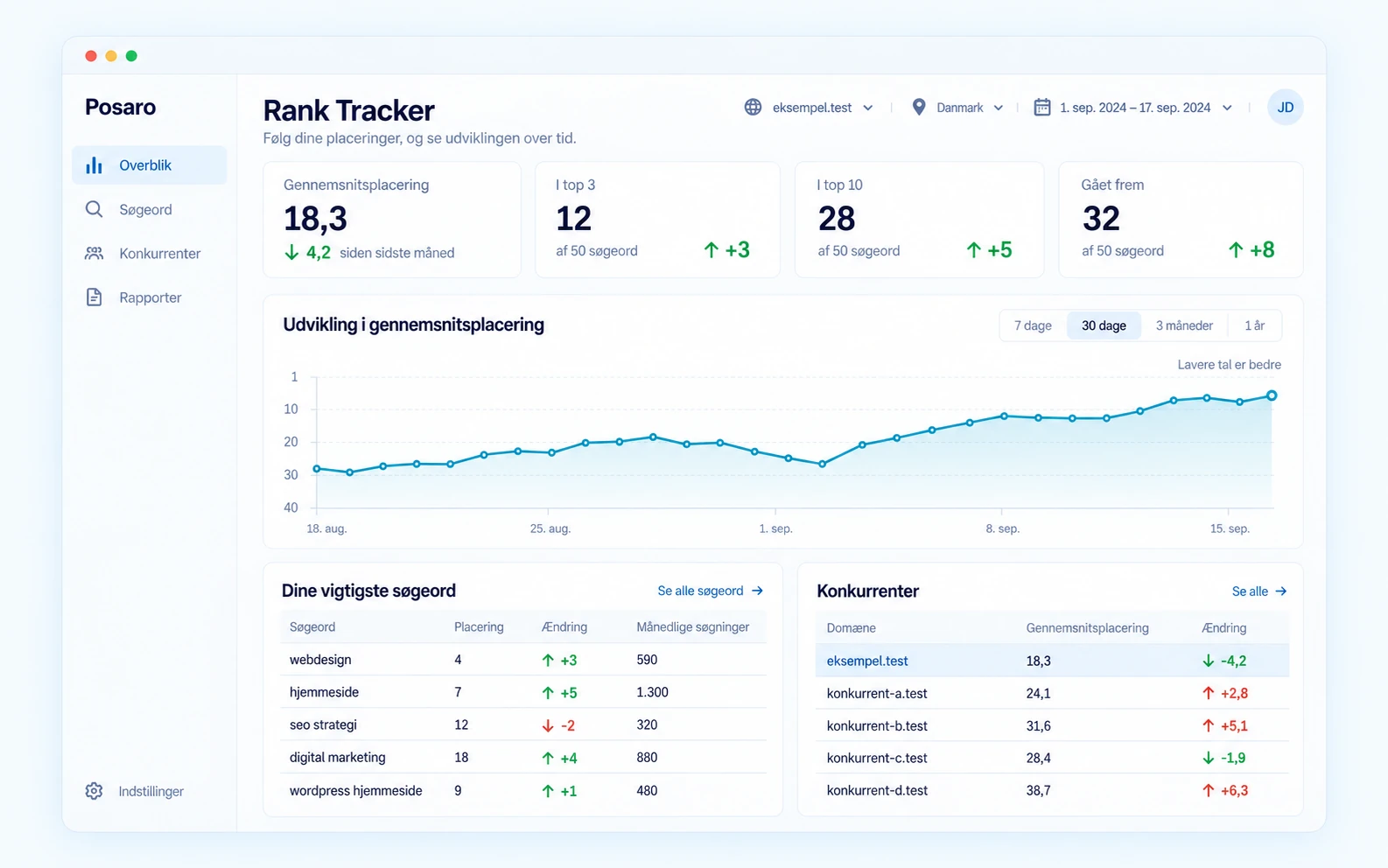This screenshot has width=1388, height=868.
Task: Open Indstillinger gear icon
Action: coord(94,791)
